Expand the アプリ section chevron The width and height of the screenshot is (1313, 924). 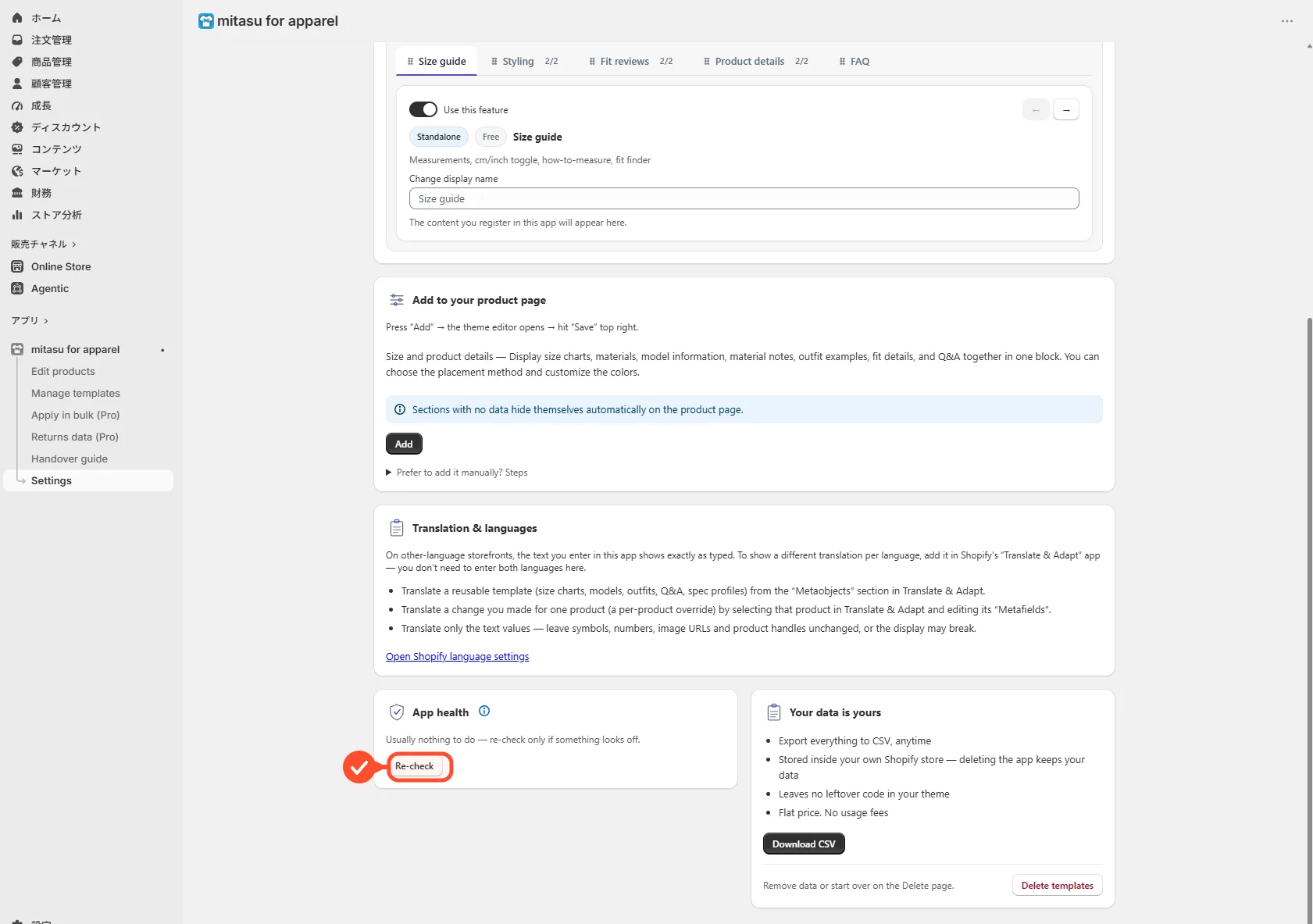46,321
